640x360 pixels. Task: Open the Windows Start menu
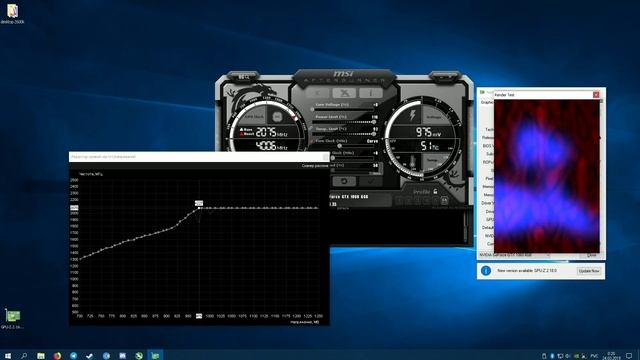click(8, 356)
